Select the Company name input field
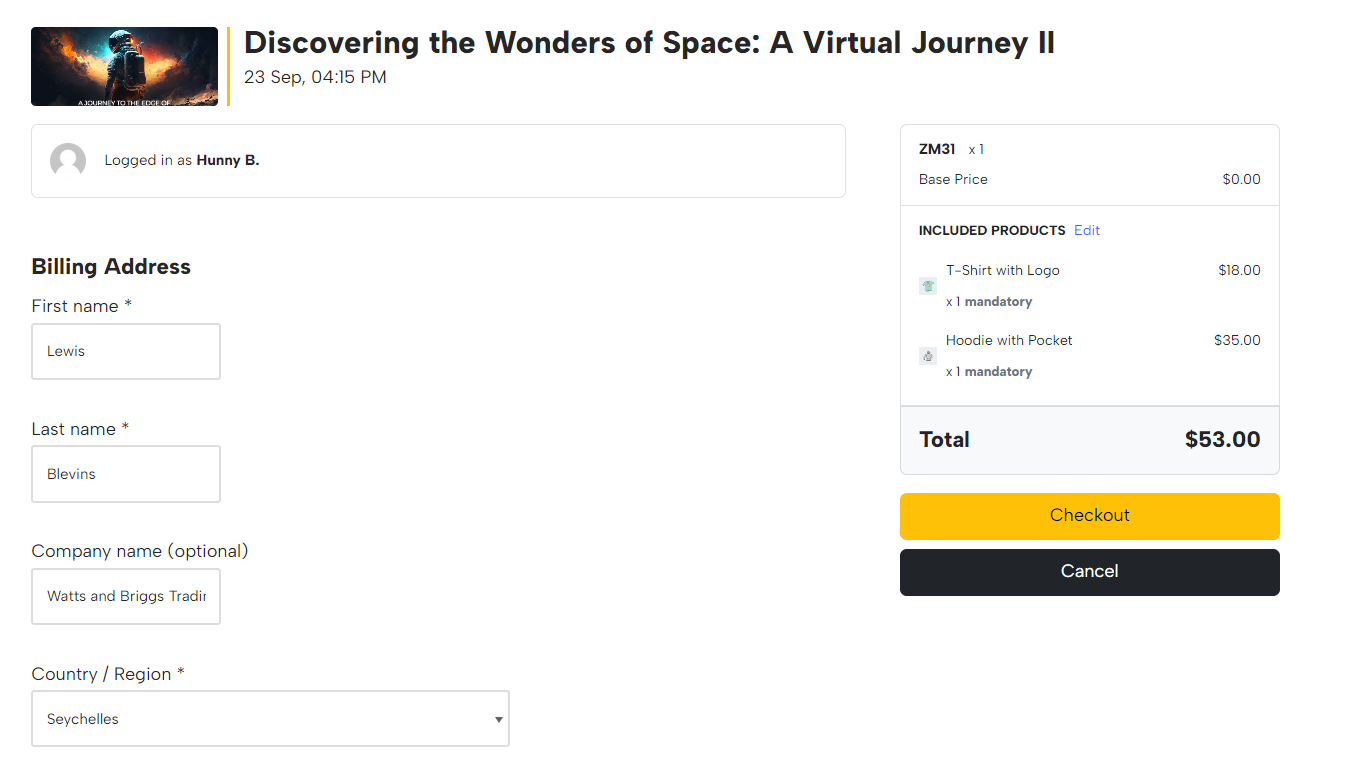 tap(126, 596)
